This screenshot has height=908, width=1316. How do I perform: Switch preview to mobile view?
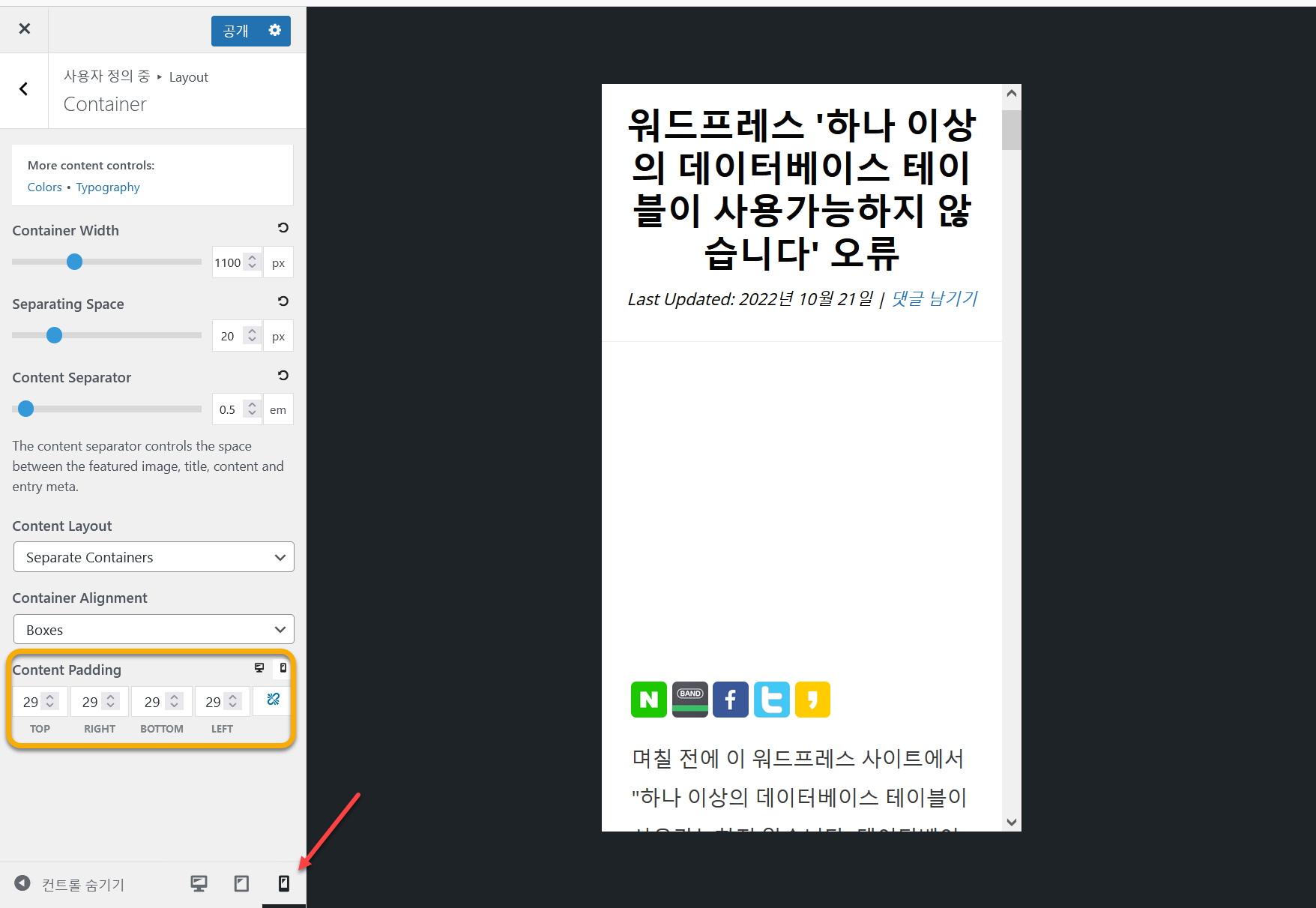[283, 884]
